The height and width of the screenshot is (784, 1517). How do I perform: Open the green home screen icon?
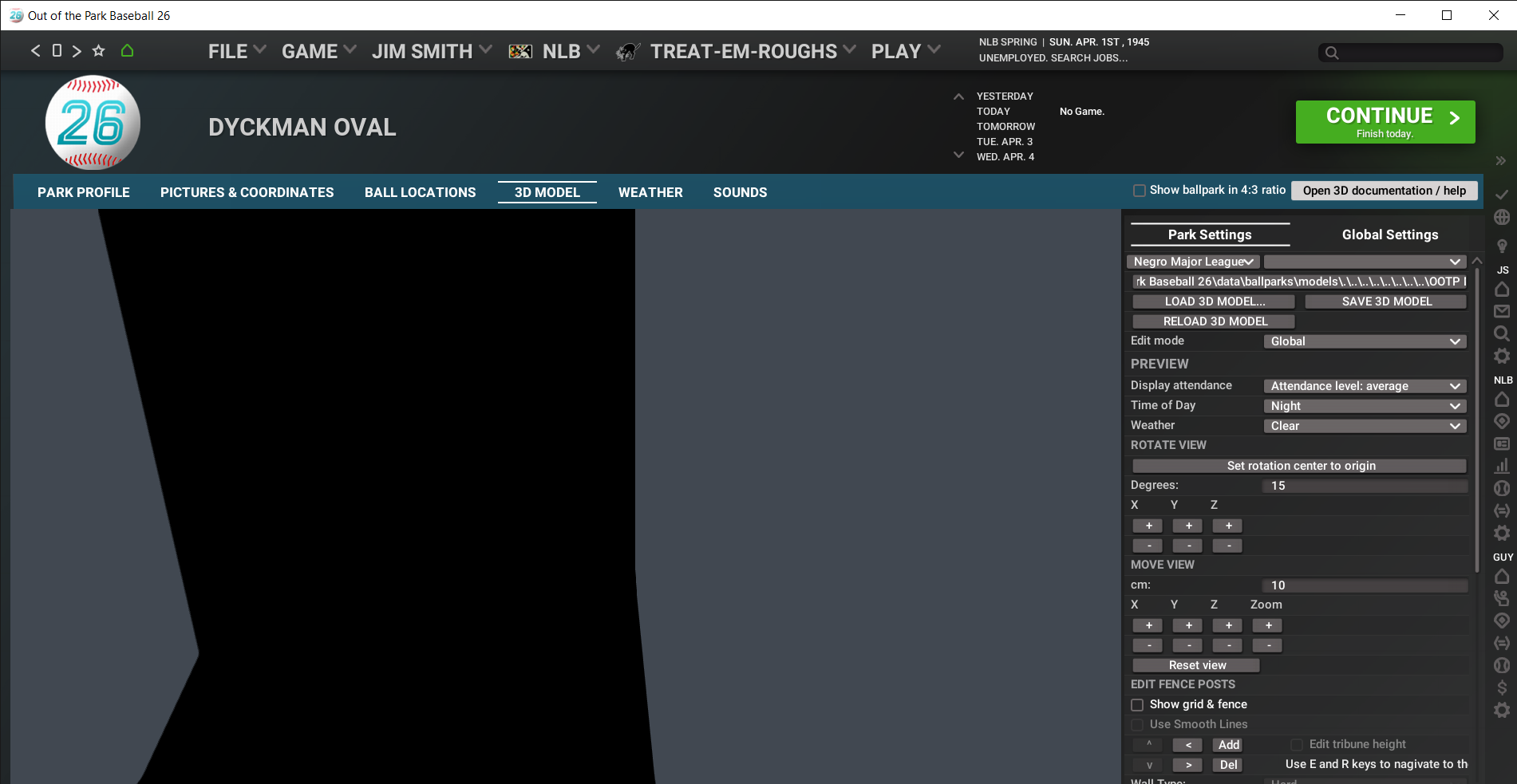coord(128,49)
